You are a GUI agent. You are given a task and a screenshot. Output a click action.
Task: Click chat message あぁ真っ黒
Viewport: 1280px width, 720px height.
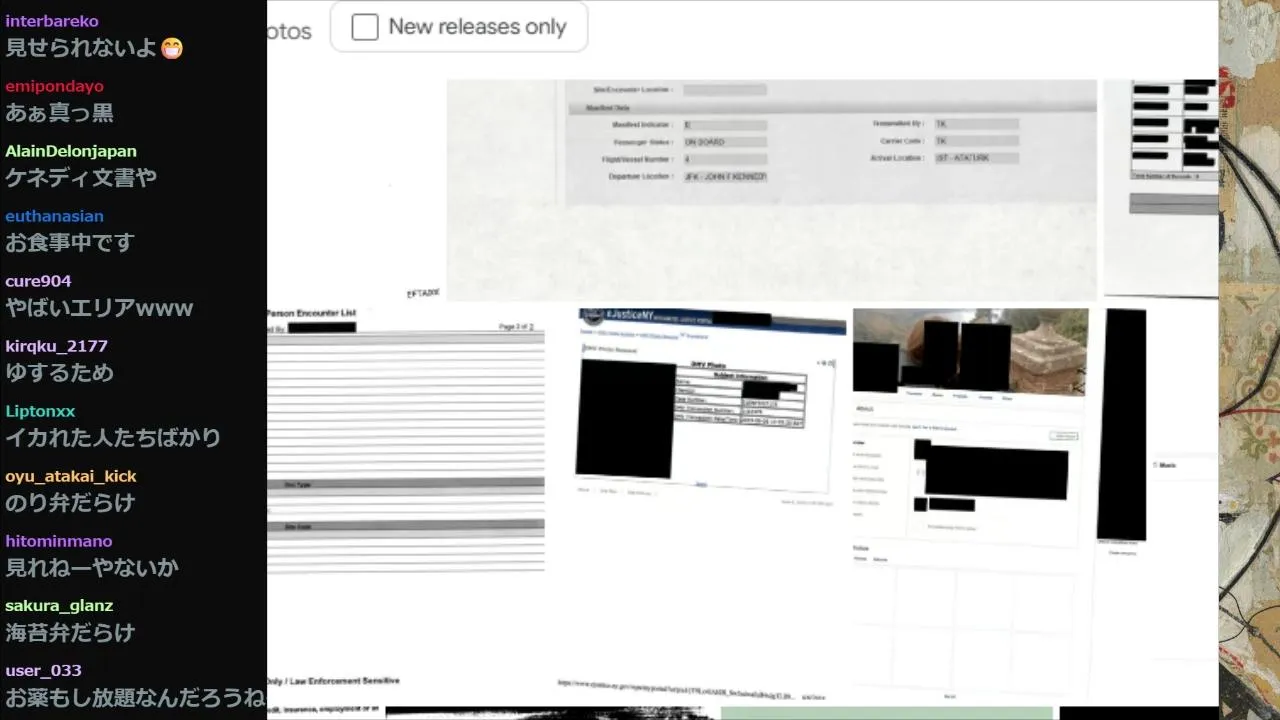tap(60, 113)
